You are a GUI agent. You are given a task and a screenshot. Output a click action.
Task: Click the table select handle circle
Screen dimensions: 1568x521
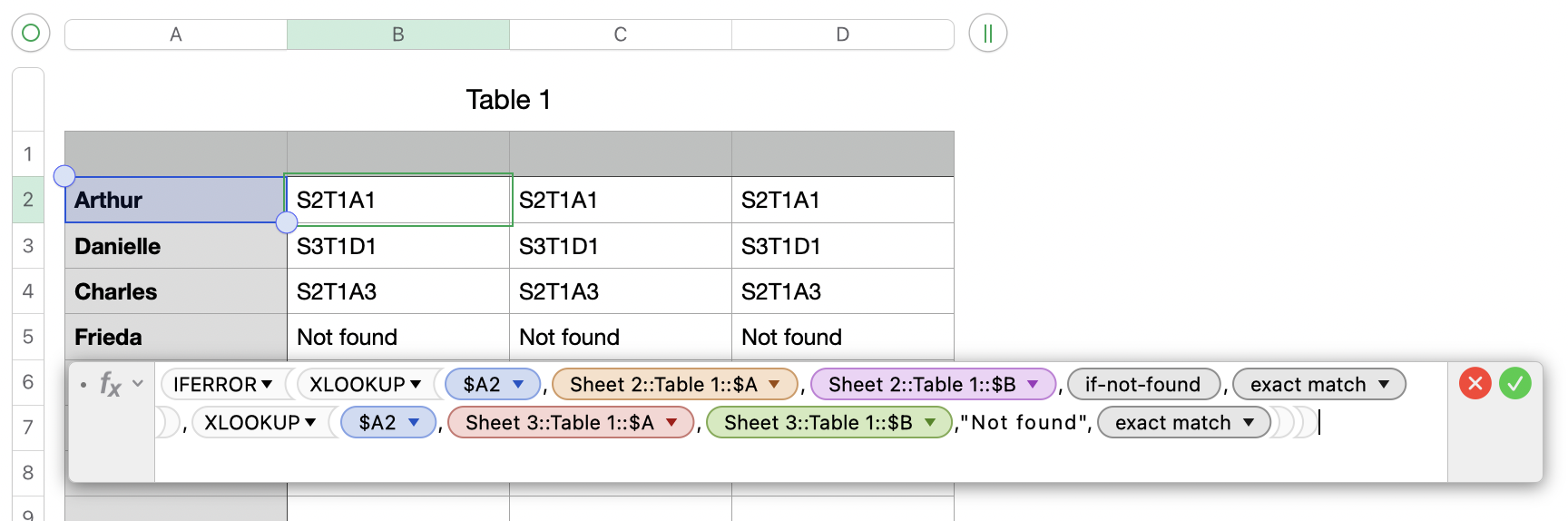point(30,34)
